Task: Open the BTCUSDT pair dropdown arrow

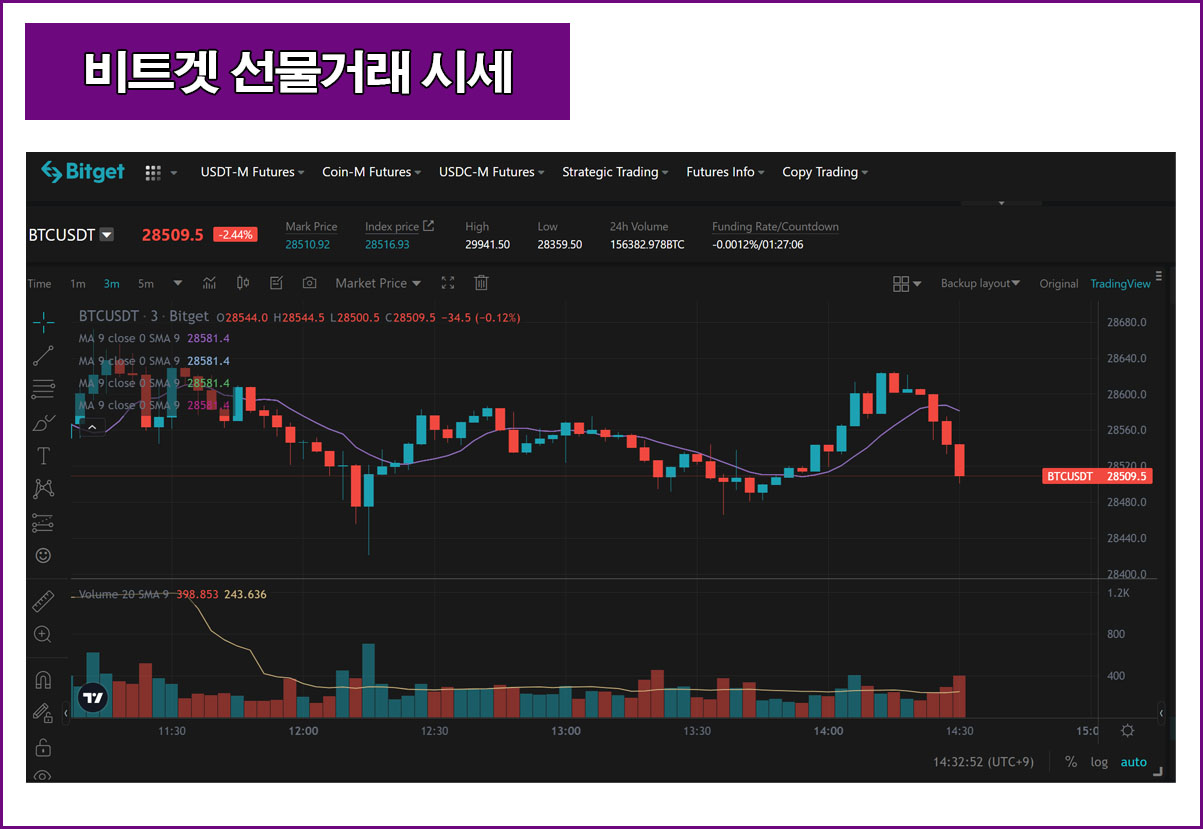Action: pos(107,235)
